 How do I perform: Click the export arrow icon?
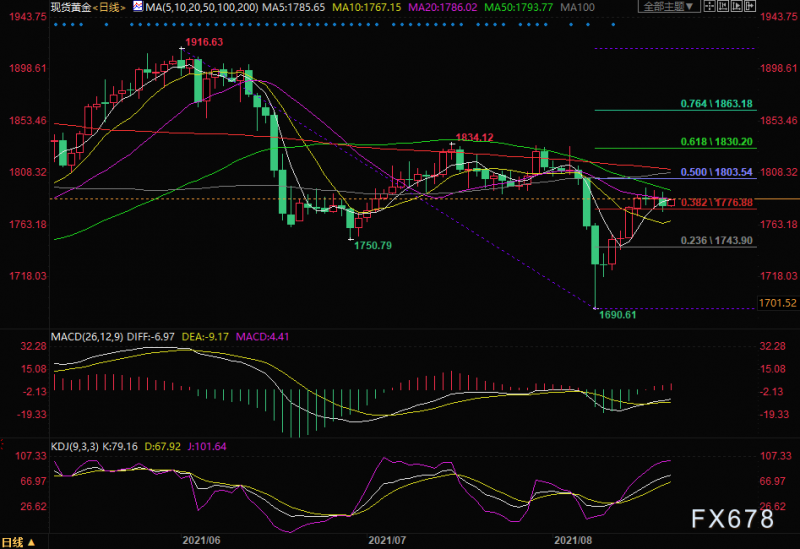click(x=750, y=6)
